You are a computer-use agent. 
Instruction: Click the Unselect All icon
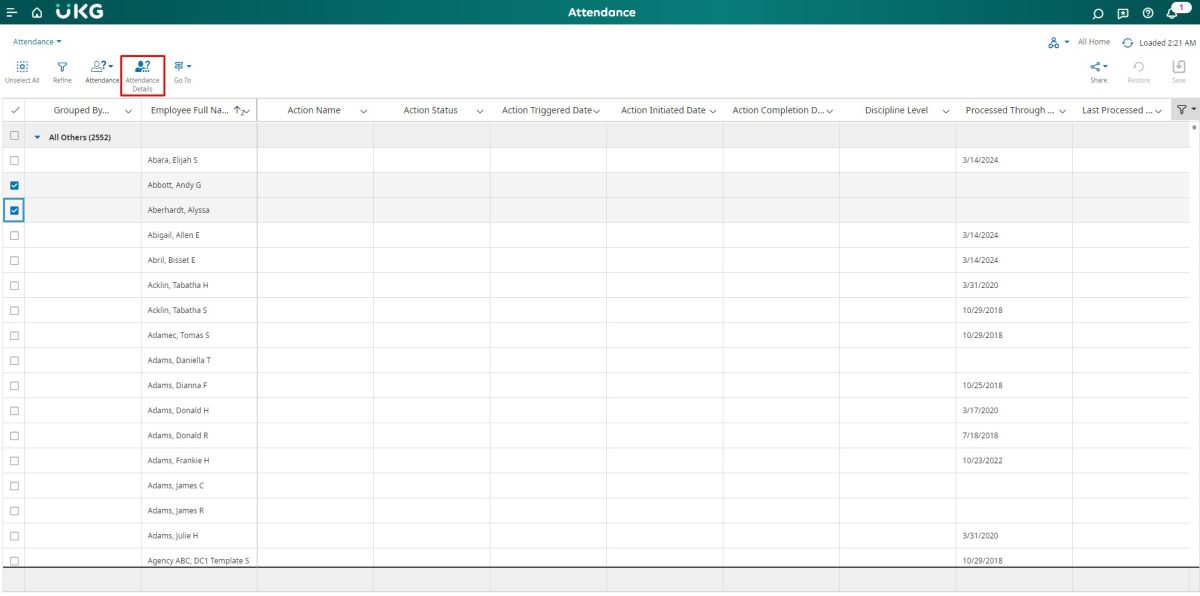[x=22, y=67]
